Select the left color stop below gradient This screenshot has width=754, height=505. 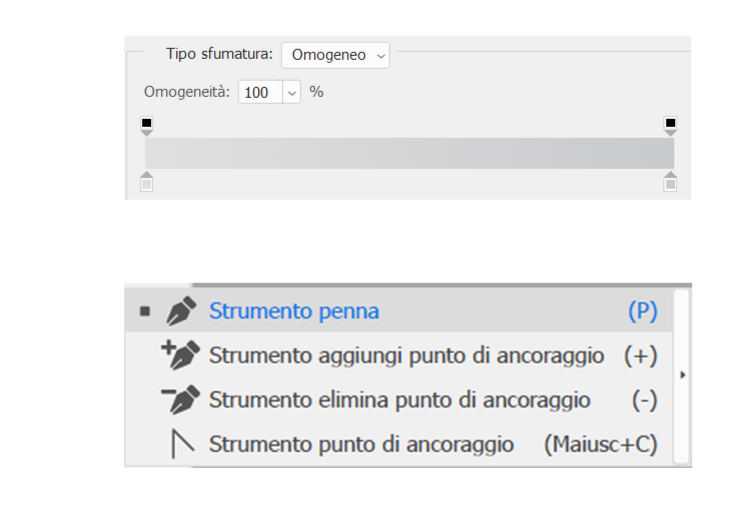(147, 182)
